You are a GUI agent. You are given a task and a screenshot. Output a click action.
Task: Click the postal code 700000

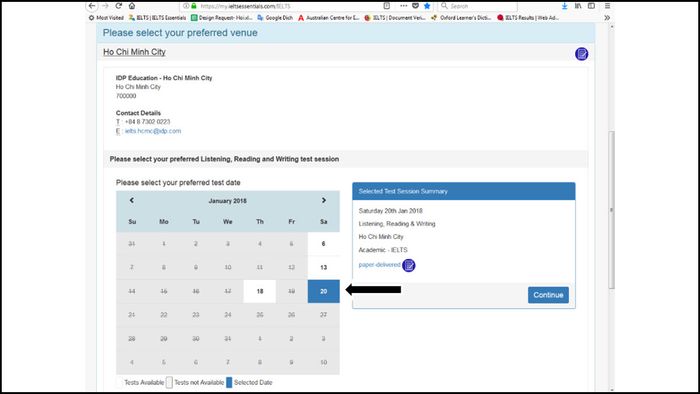coord(126,96)
